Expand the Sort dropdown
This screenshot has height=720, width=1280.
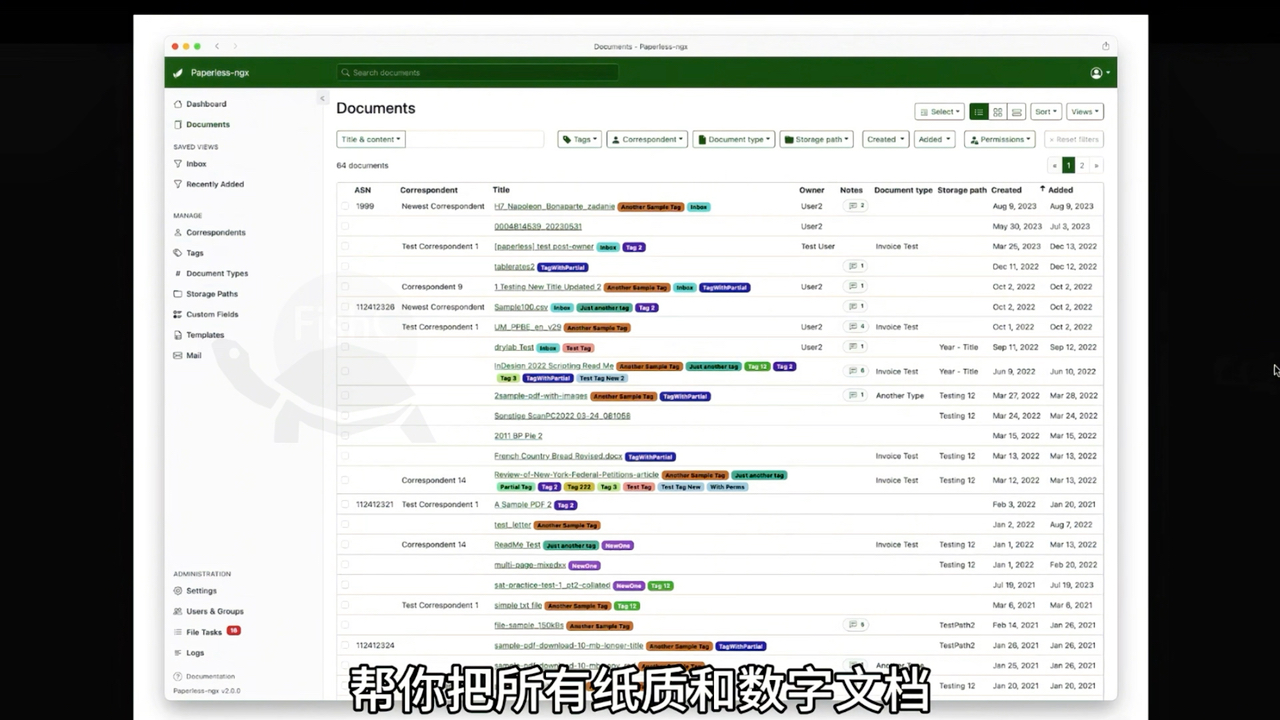1045,112
